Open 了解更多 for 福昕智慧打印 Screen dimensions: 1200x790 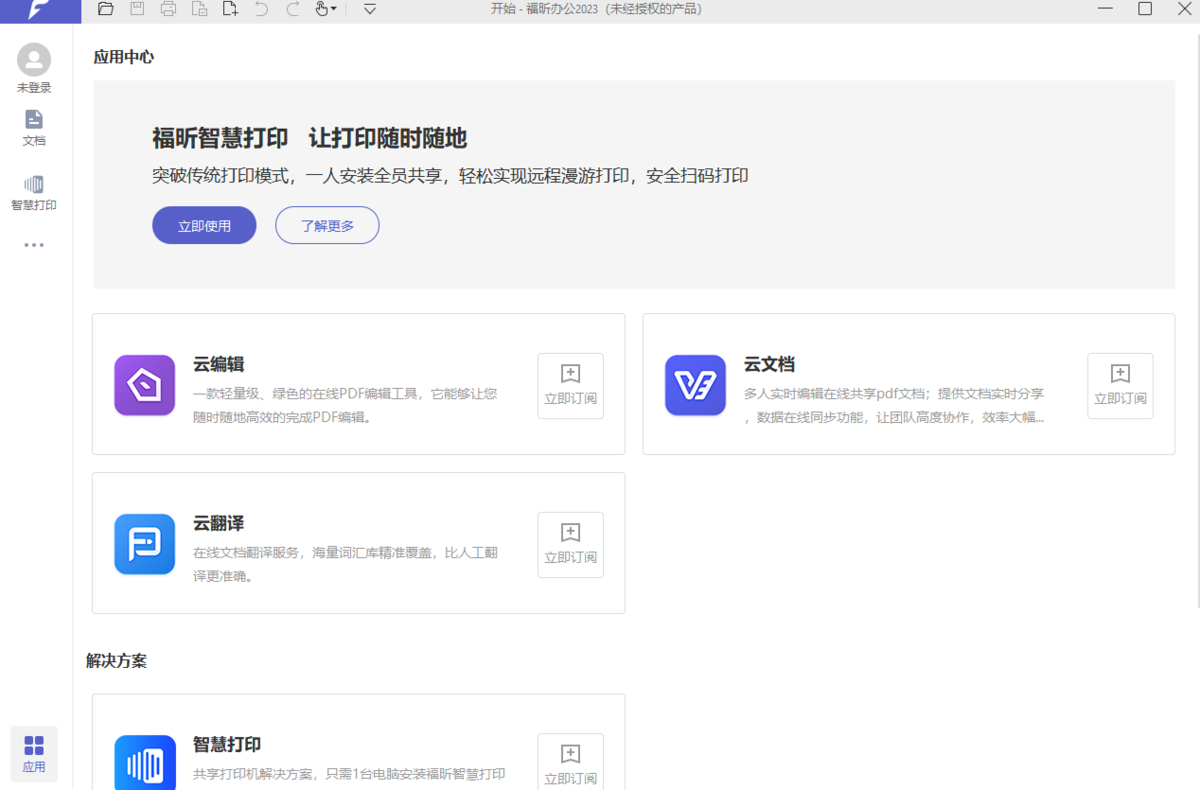pos(327,225)
